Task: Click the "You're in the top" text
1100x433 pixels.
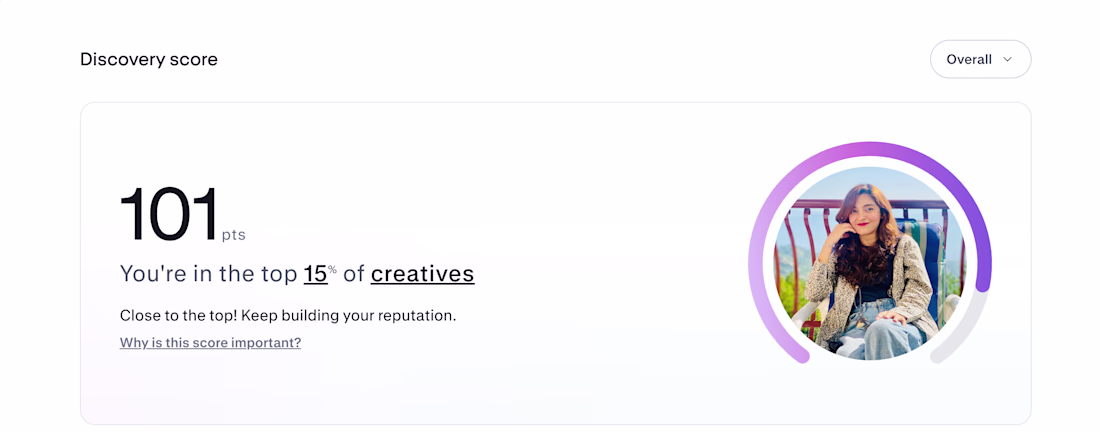Action: pyautogui.click(x=208, y=274)
